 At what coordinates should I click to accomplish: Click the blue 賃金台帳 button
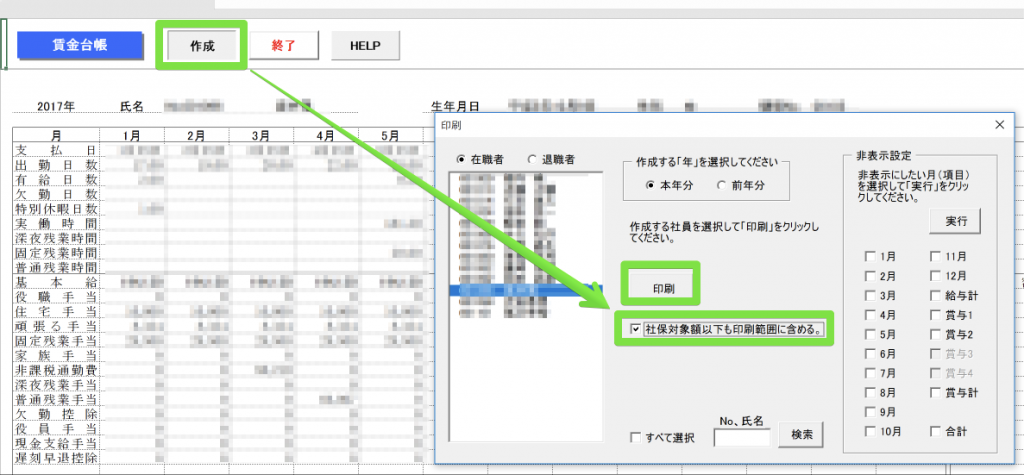coord(80,46)
